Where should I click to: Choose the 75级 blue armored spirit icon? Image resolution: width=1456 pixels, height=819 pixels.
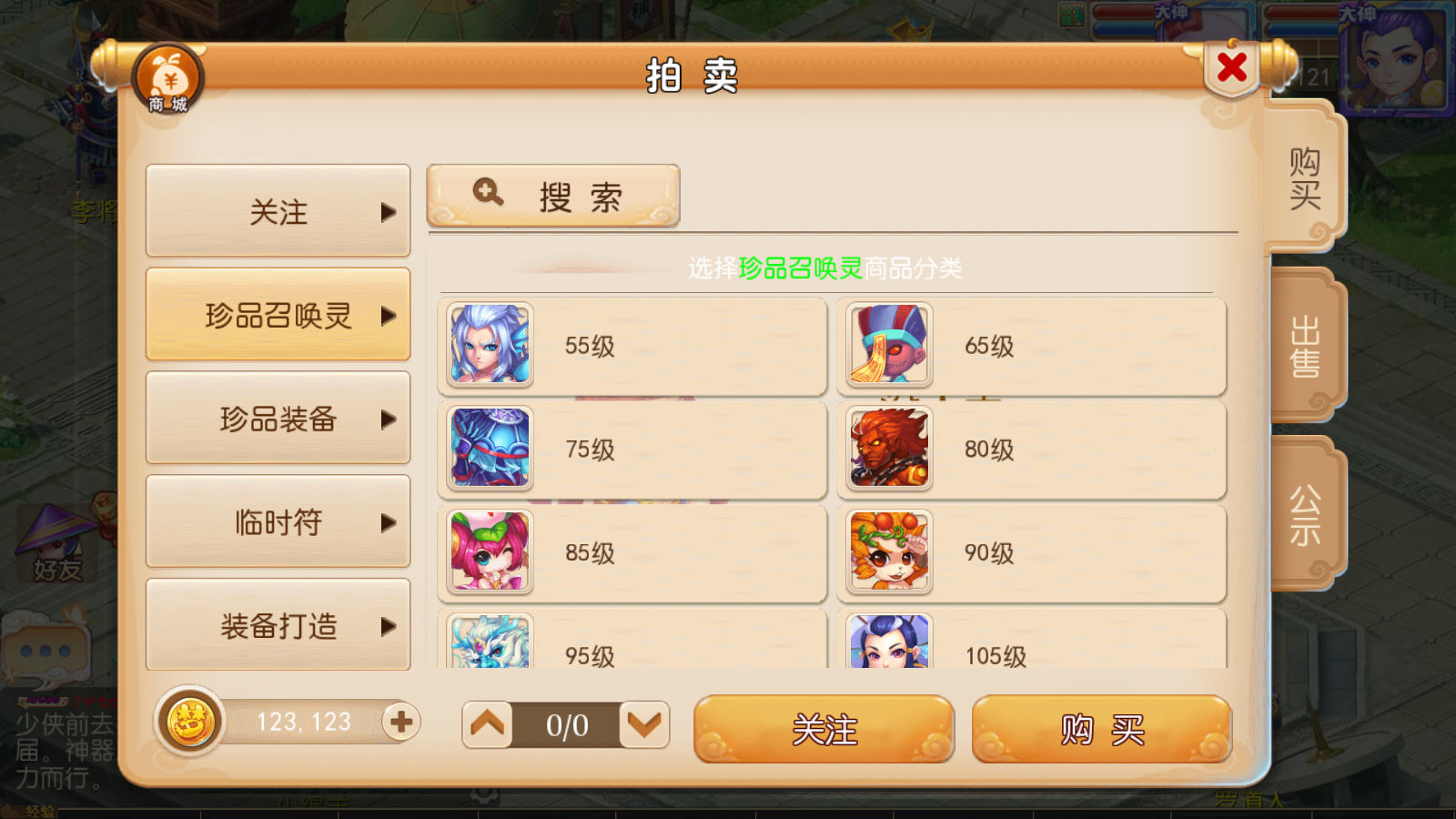tap(490, 448)
